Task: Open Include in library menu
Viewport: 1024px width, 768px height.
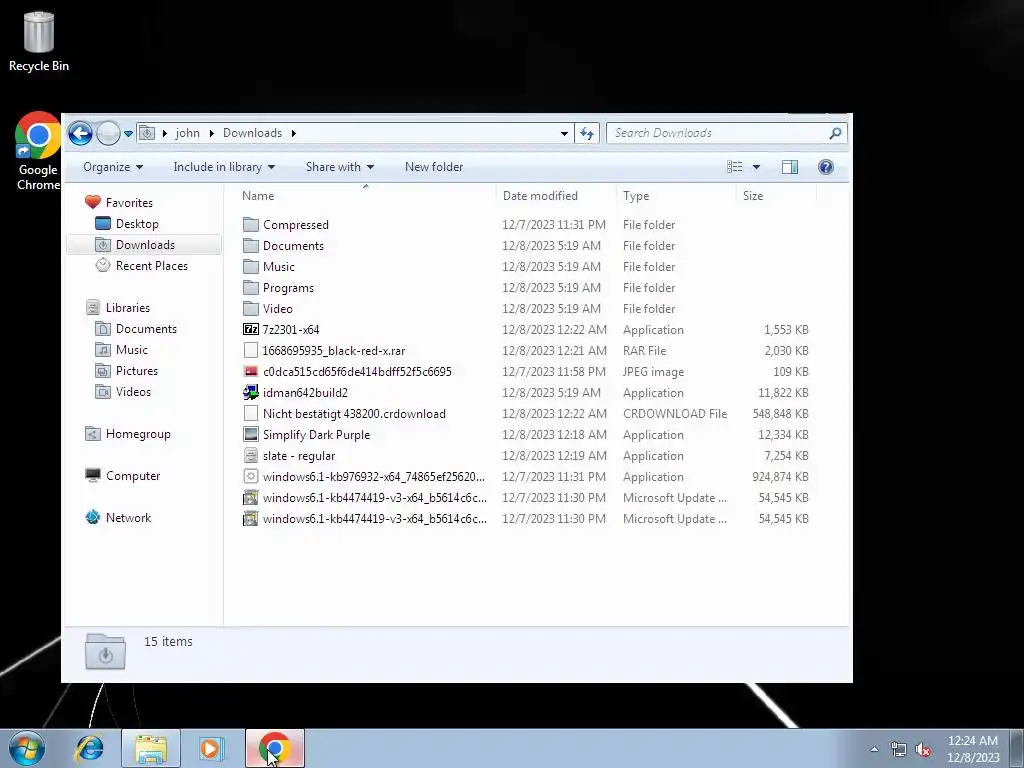Action: (x=224, y=167)
